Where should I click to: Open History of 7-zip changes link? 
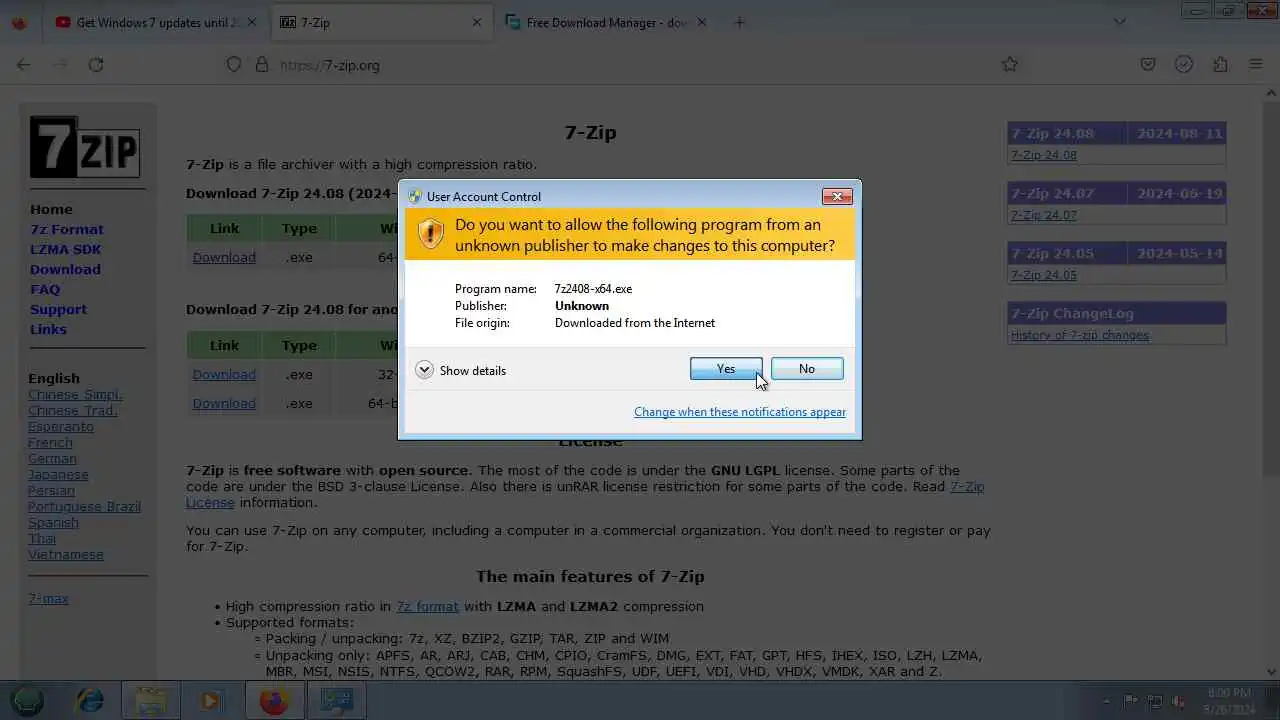[x=1080, y=335]
